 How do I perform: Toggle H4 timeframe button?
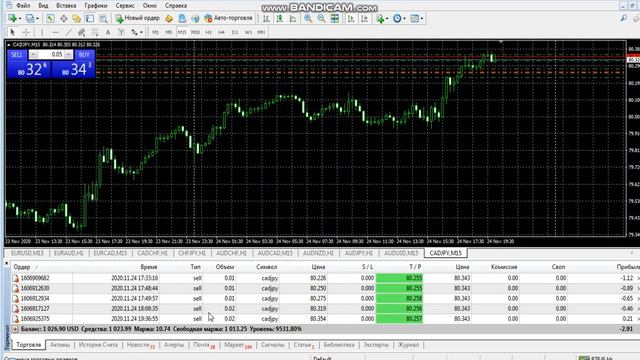tap(222, 32)
